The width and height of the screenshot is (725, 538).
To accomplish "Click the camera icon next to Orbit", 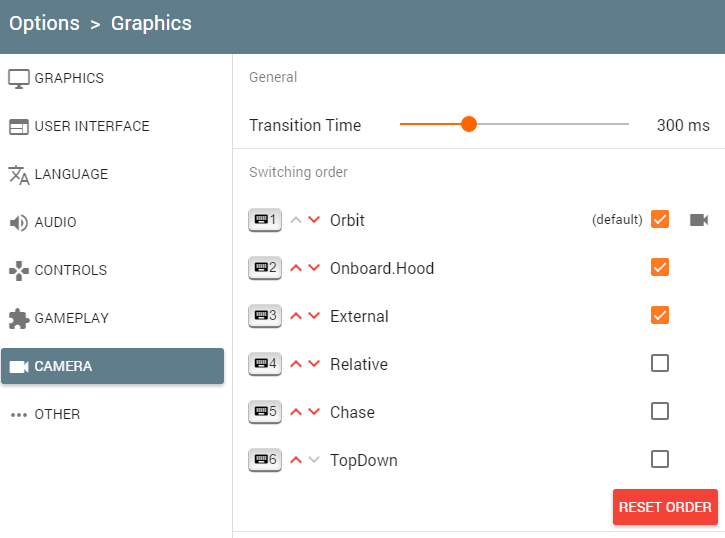I will [699, 220].
